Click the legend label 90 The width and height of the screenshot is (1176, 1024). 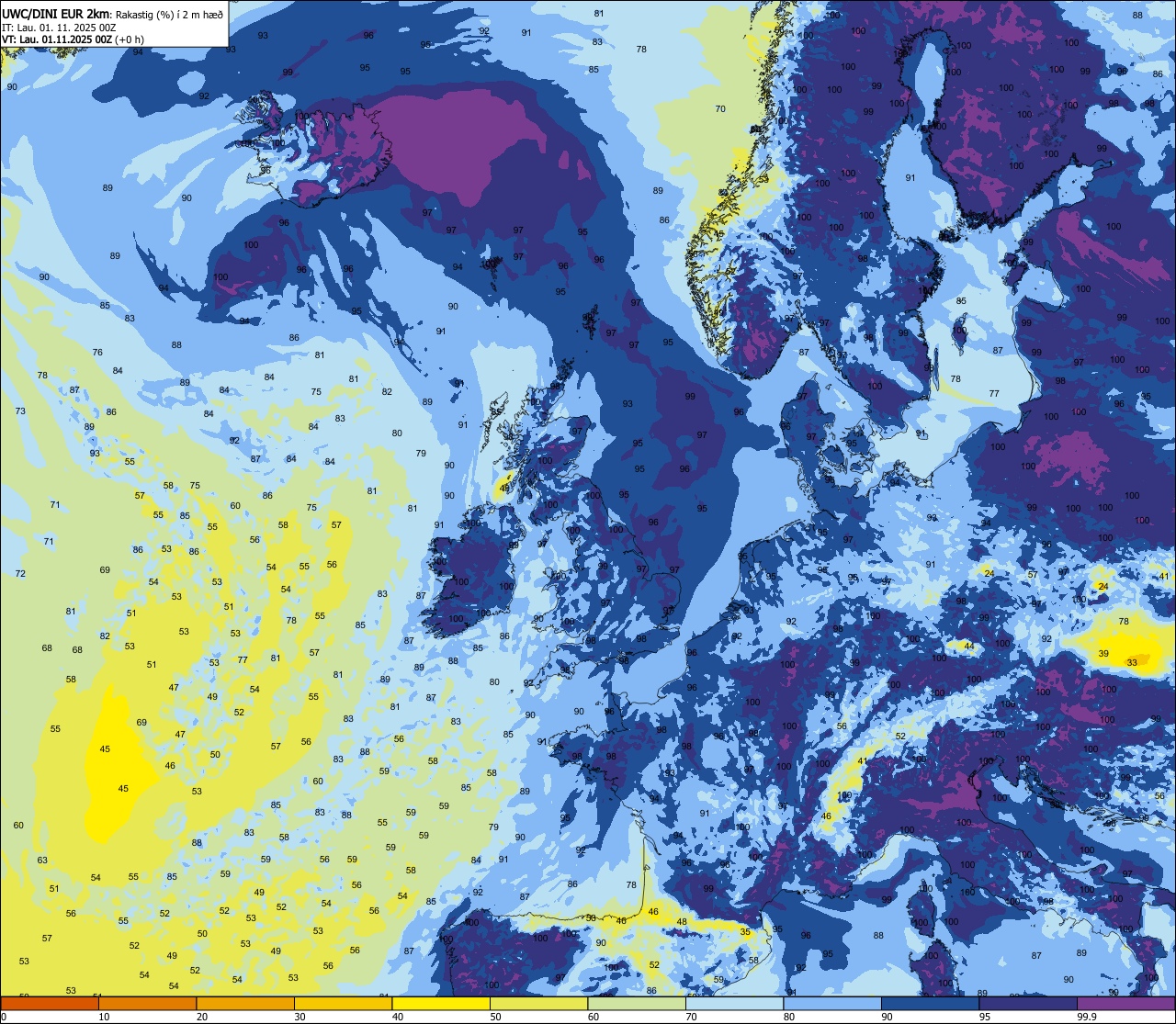887,1017
